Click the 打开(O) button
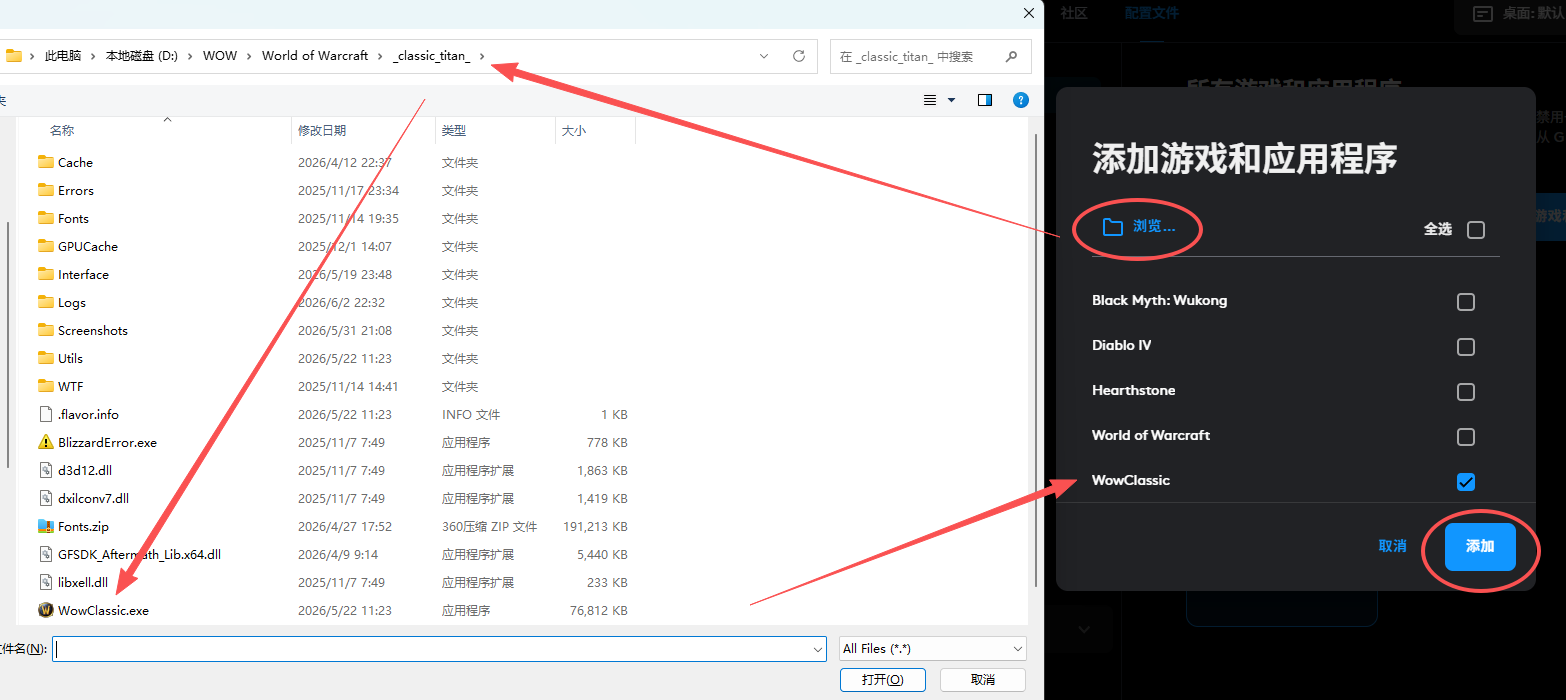The image size is (1566, 700). coord(882,679)
